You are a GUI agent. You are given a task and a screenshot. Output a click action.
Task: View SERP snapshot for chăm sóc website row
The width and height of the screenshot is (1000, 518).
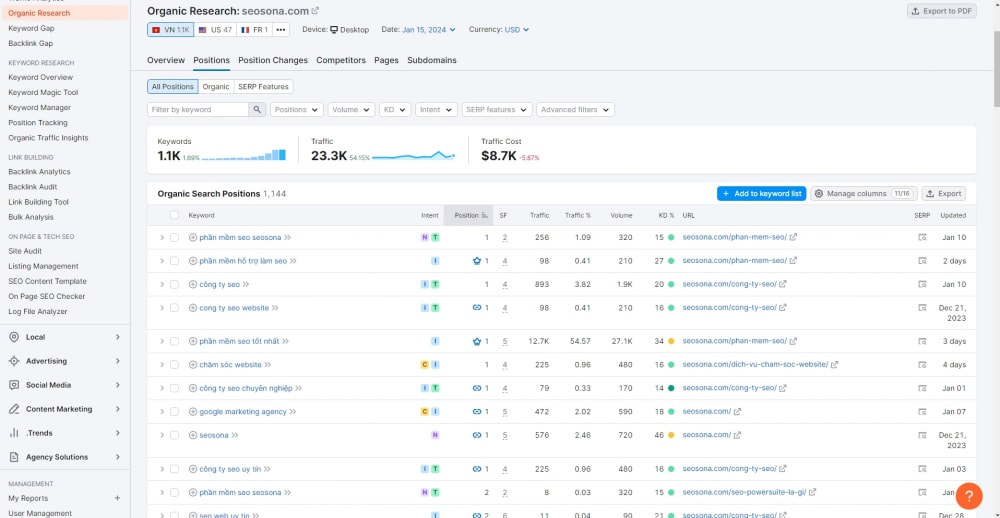click(x=922, y=365)
